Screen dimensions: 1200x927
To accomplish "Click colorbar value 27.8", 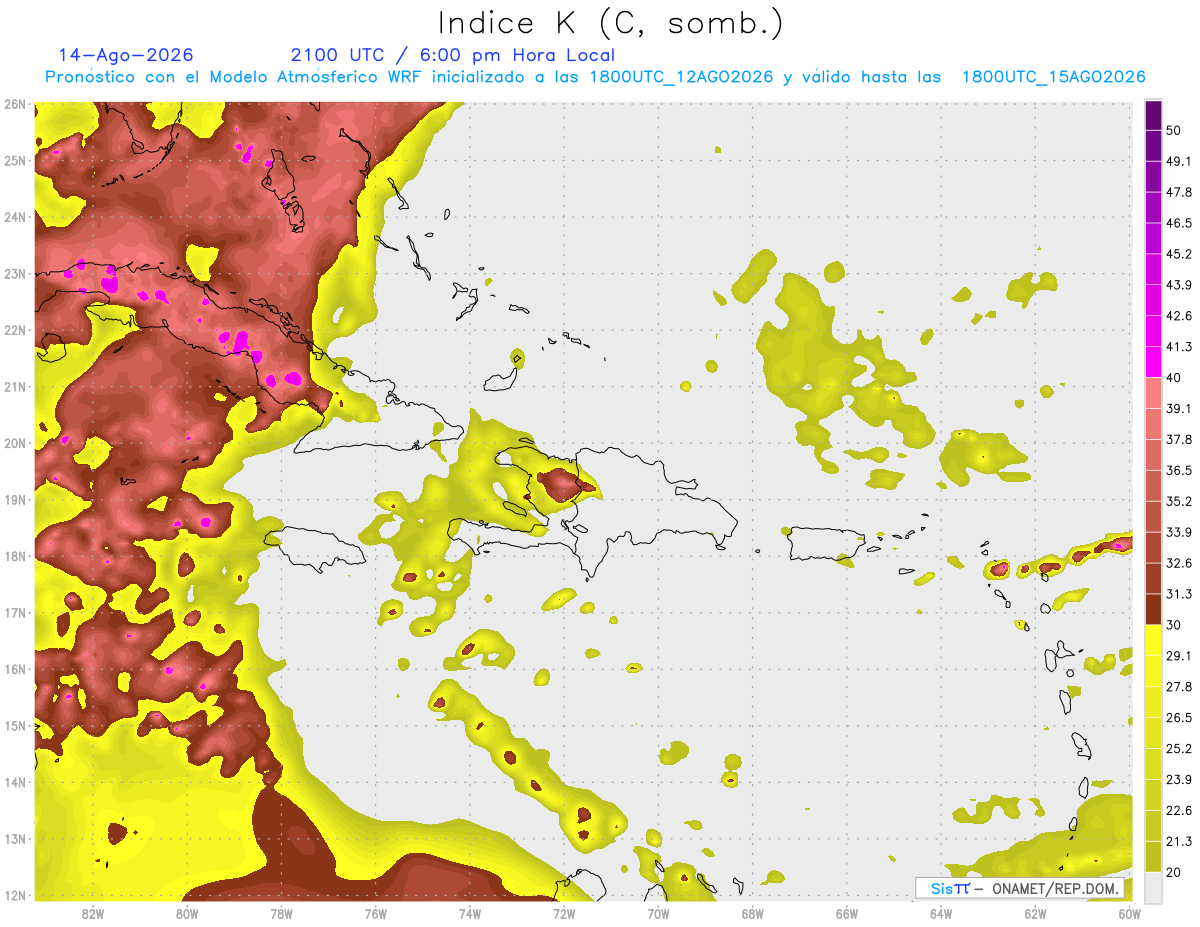I will coord(1178,687).
